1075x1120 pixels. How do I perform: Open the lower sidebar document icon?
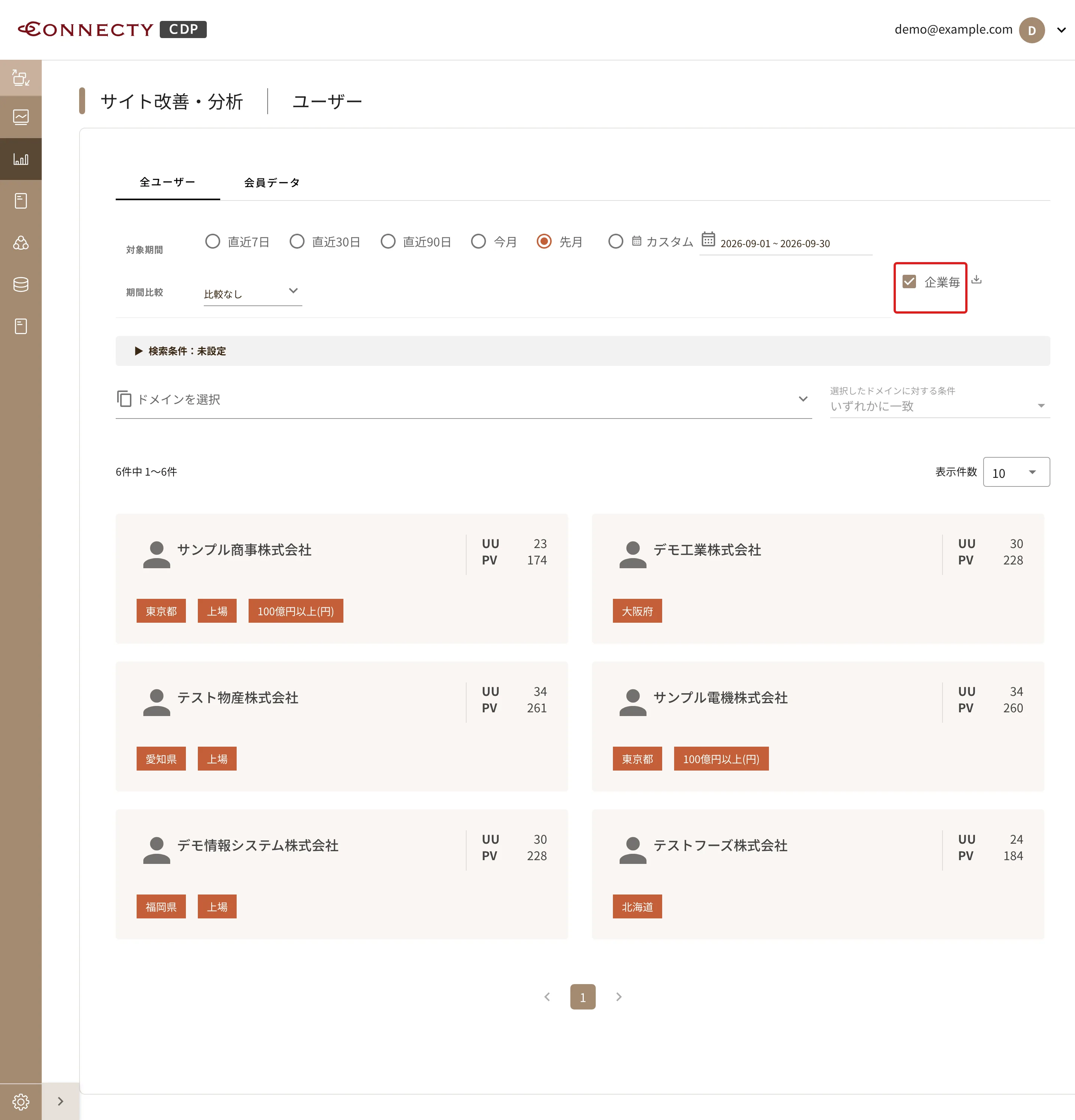(x=21, y=326)
